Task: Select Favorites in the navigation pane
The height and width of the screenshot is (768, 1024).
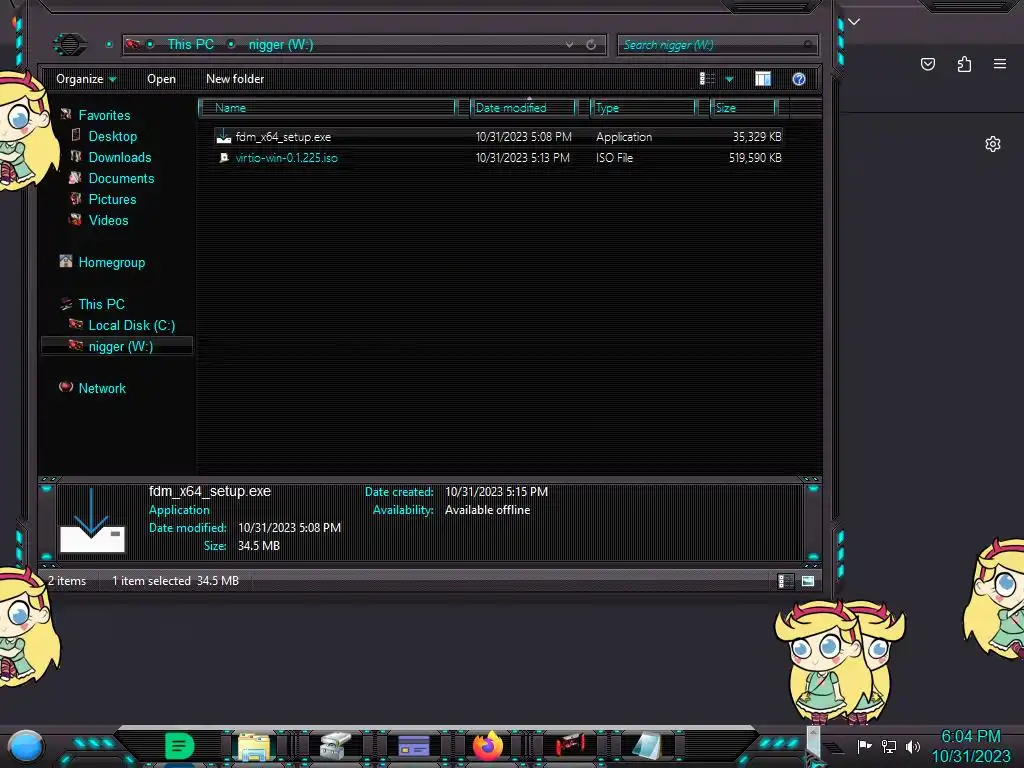Action: tap(104, 116)
